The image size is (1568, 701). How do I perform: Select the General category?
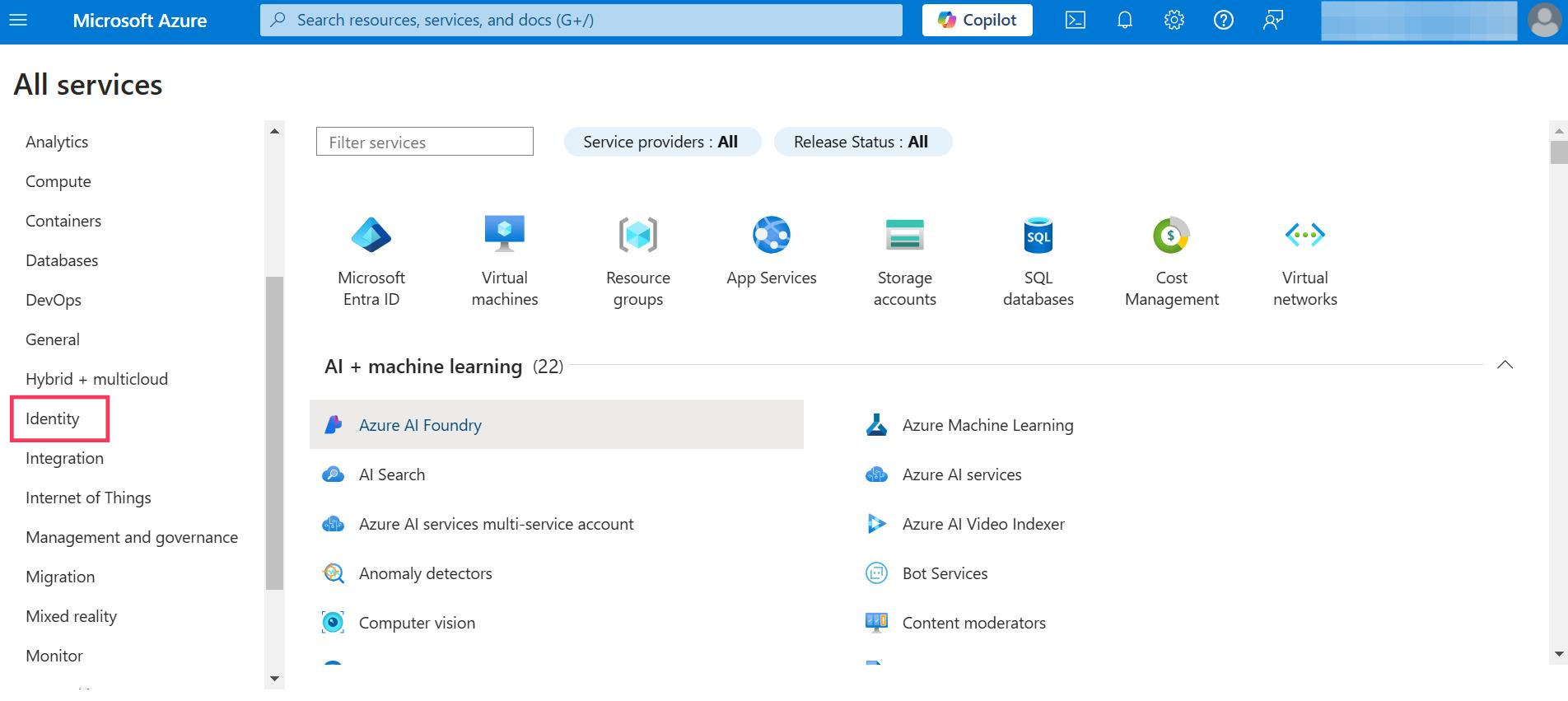point(53,339)
